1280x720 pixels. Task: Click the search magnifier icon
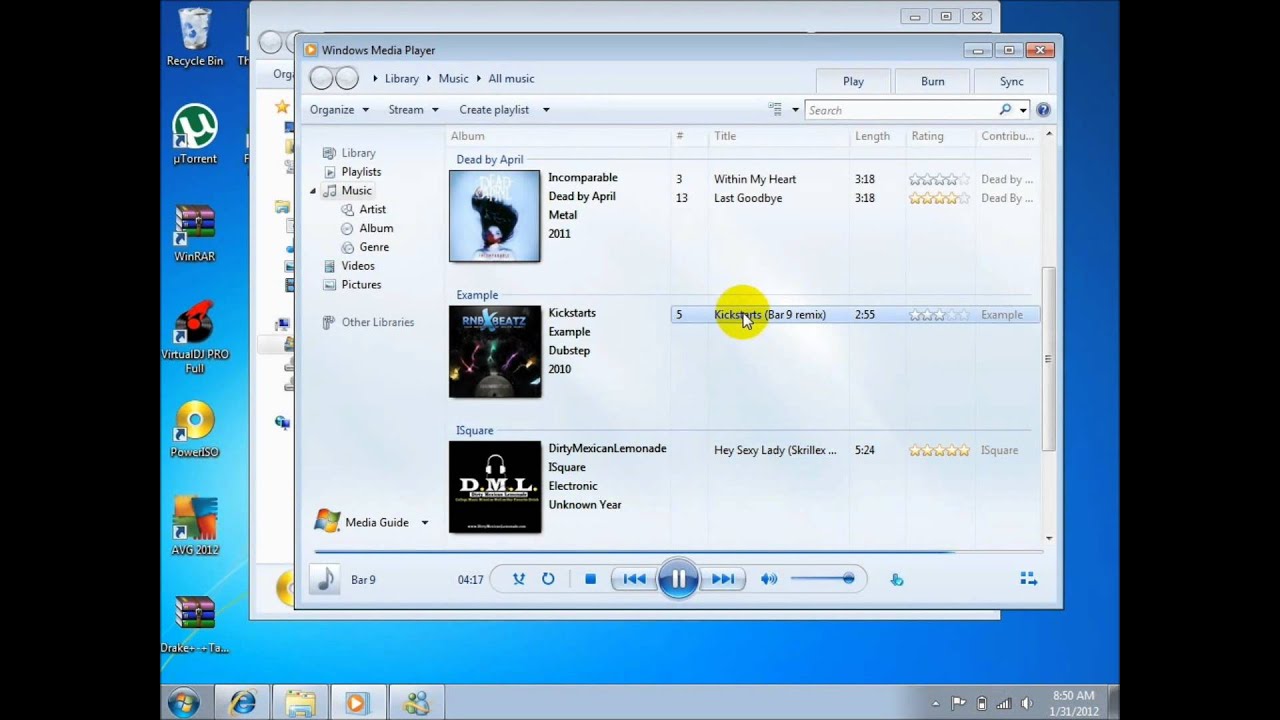pos(1005,110)
